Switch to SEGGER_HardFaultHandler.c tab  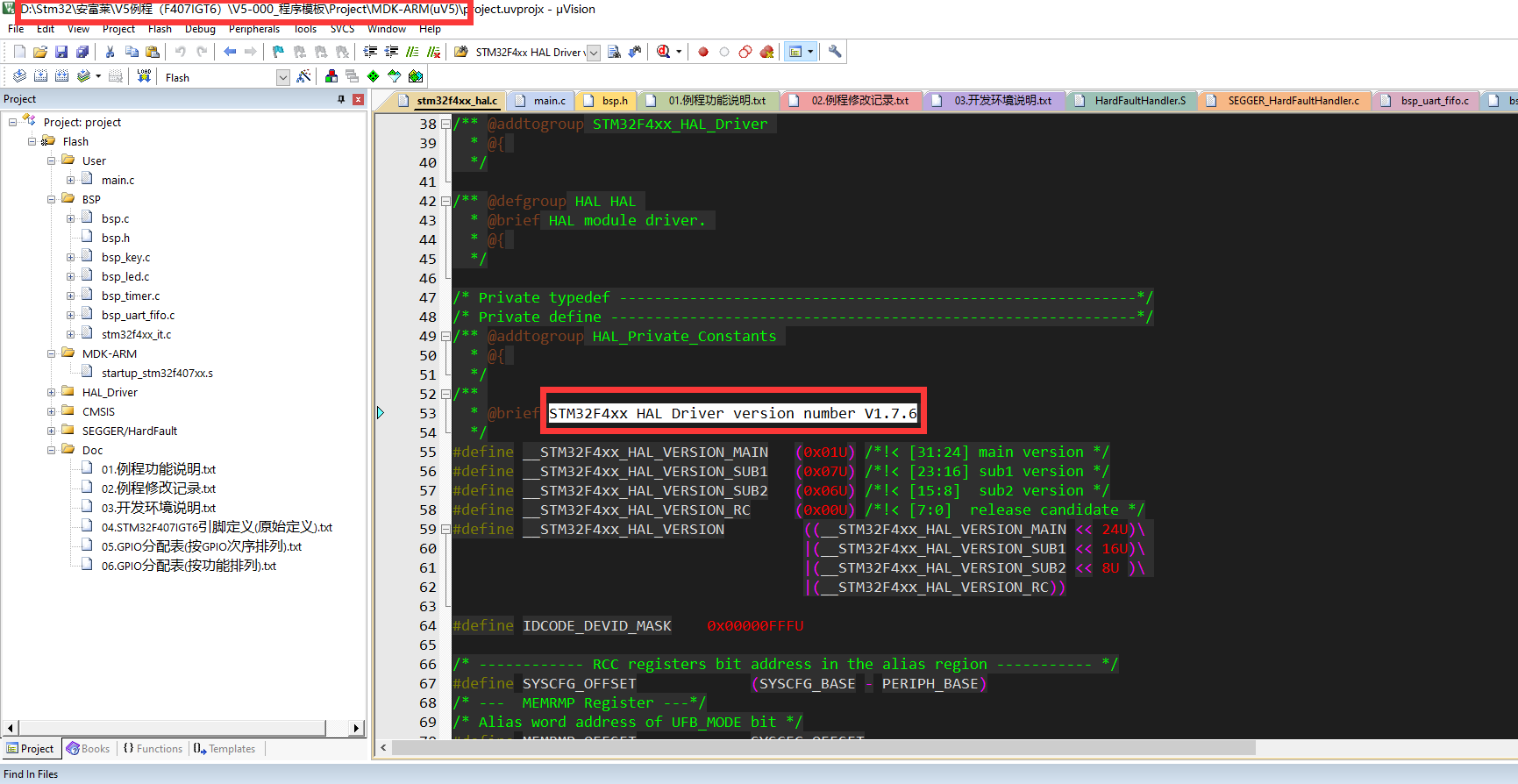(x=1285, y=101)
